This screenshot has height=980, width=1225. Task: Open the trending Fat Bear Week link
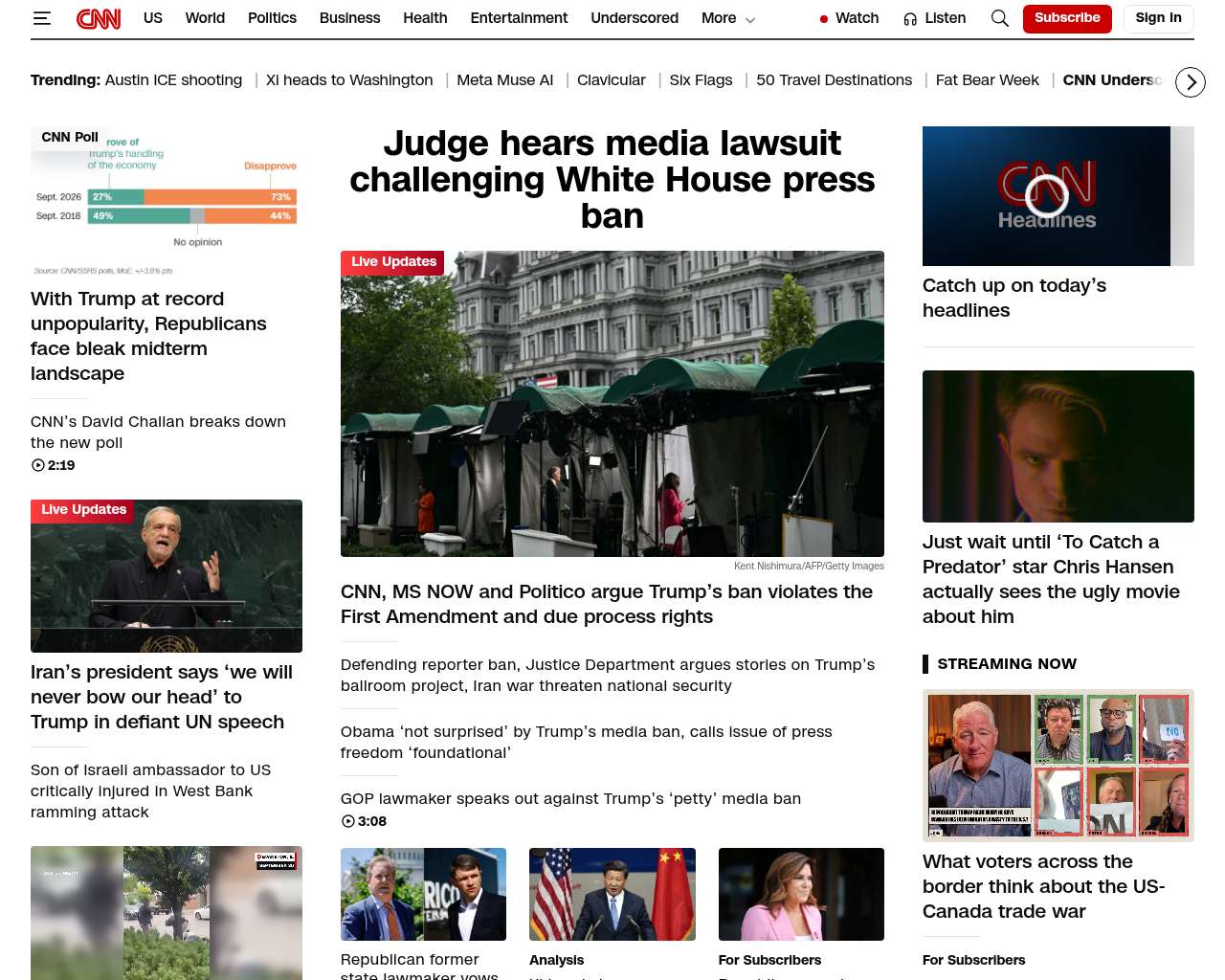[x=988, y=80]
